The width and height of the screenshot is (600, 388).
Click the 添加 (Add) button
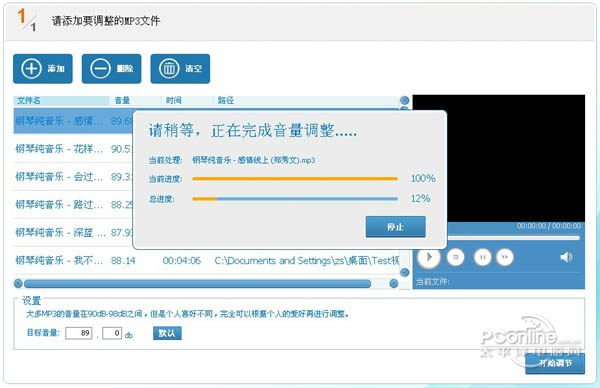tap(43, 69)
